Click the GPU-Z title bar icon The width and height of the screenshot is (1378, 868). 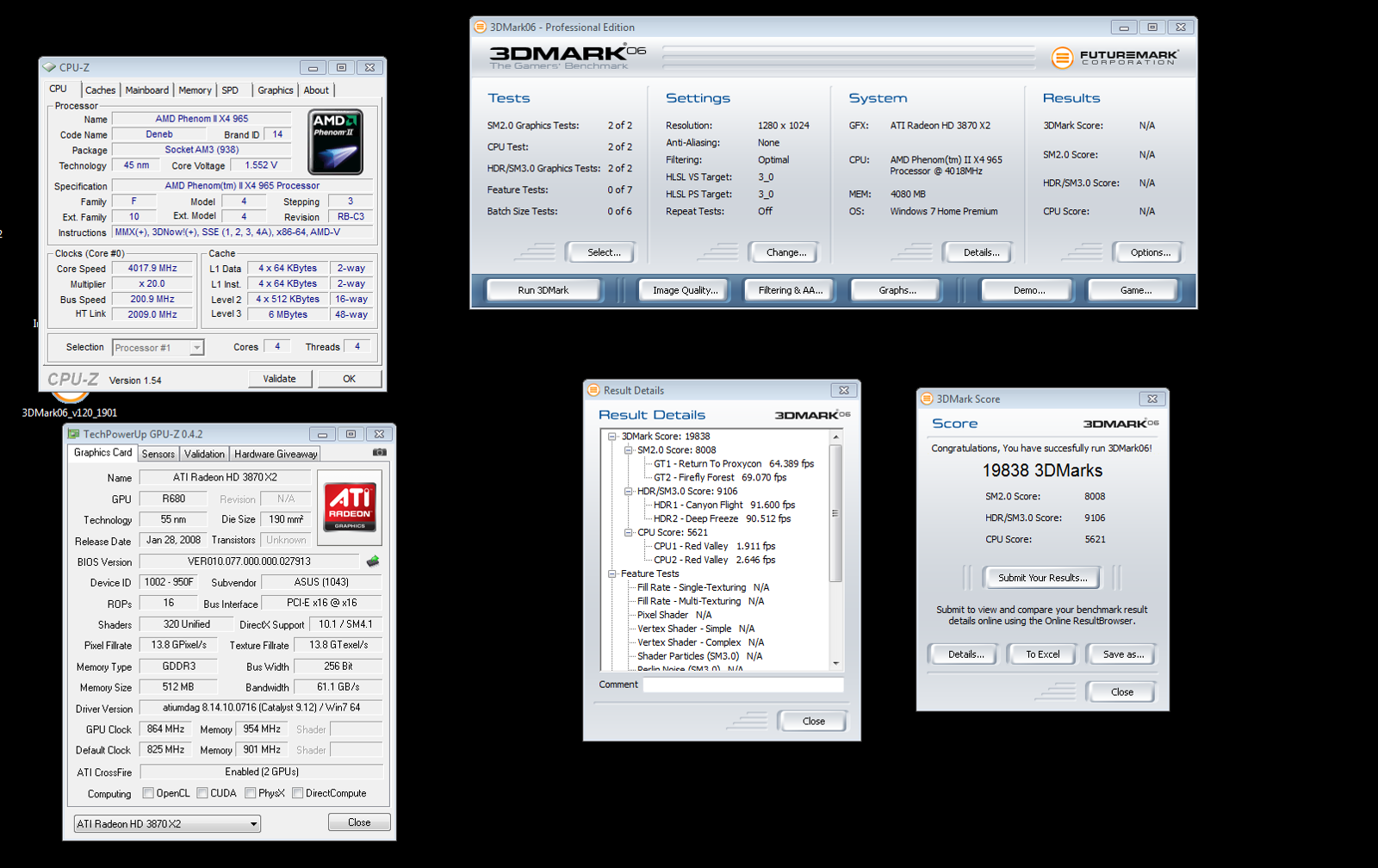(74, 434)
